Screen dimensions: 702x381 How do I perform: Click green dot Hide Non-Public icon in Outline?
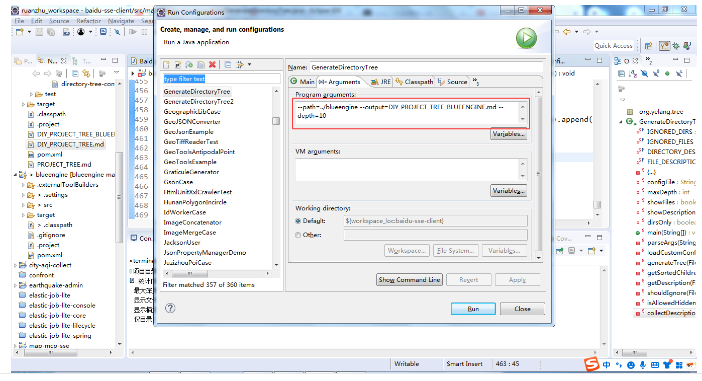(x=667, y=73)
